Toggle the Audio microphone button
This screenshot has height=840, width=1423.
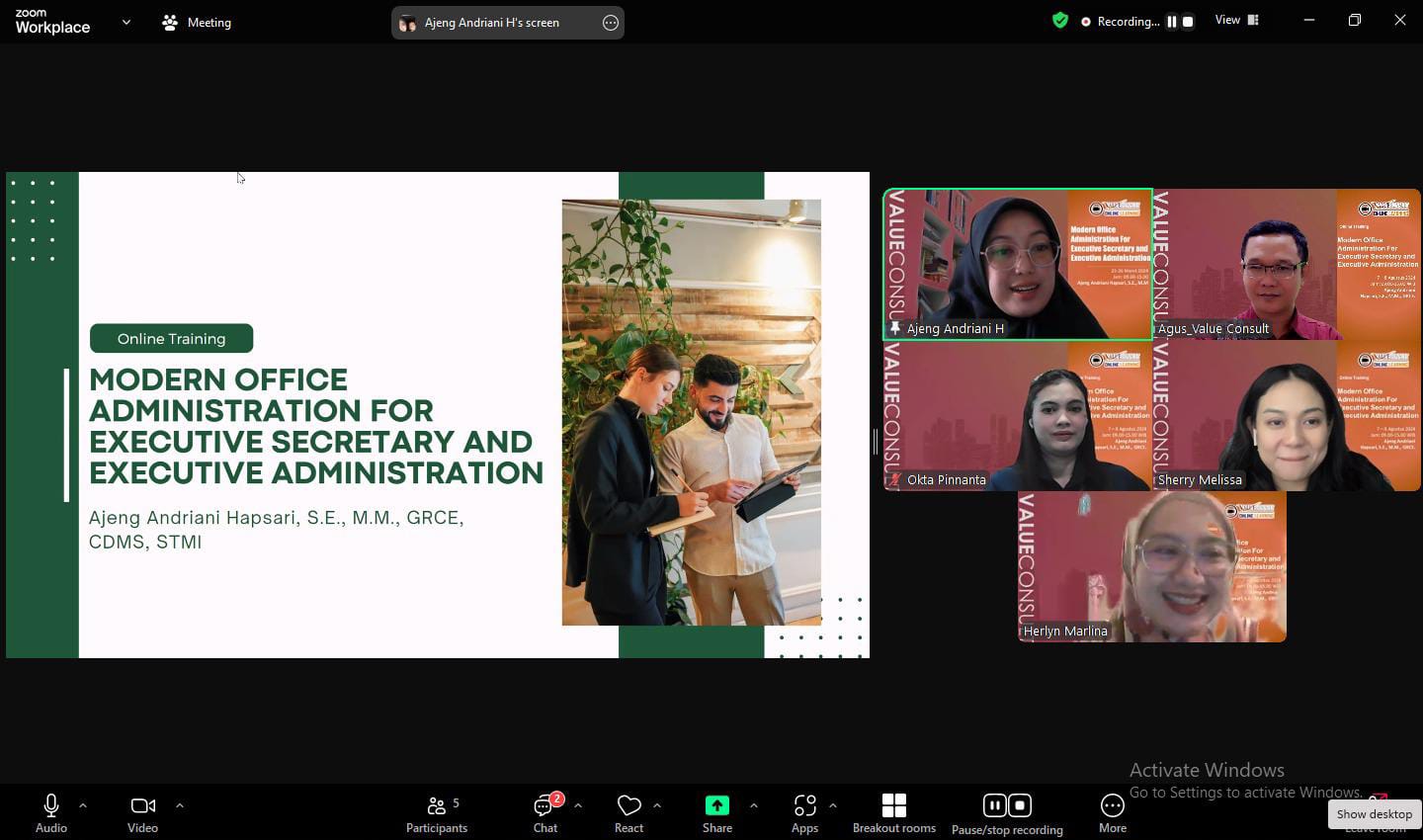tap(51, 814)
